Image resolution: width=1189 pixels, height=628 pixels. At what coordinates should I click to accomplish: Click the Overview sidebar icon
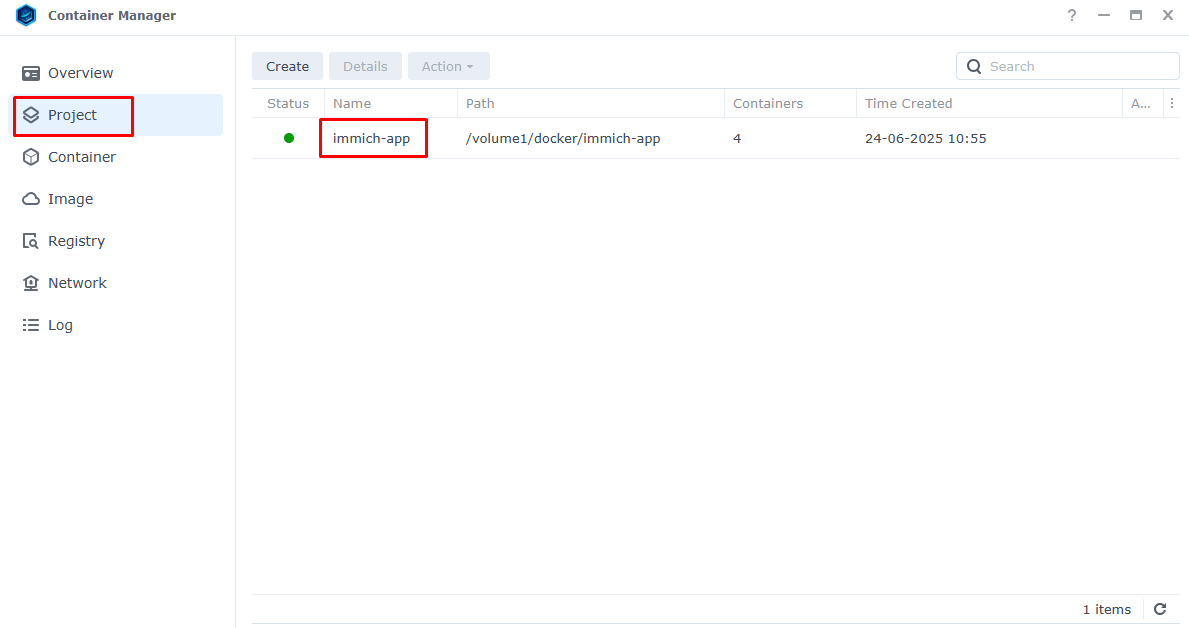click(x=31, y=73)
